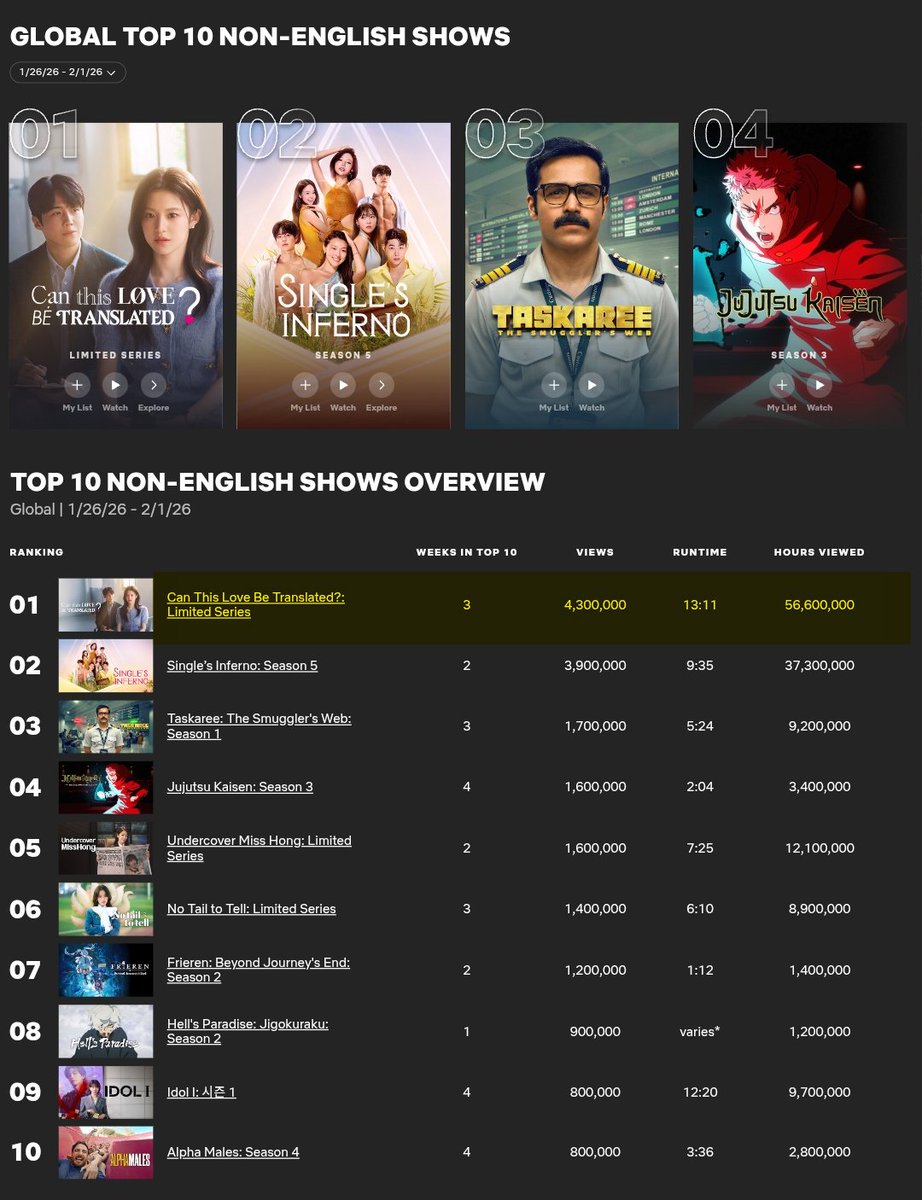Open Hell's Paradise: Jigokuraku: Season 2 link
This screenshot has width=922, height=1200.
tap(247, 1031)
